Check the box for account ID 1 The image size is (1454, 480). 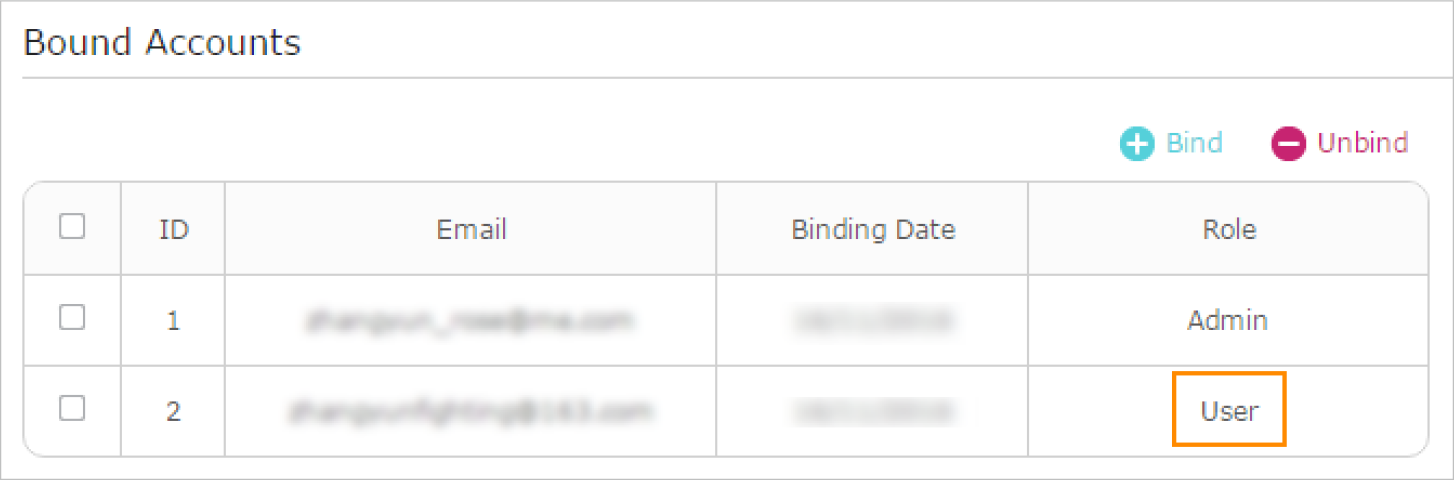[72, 318]
